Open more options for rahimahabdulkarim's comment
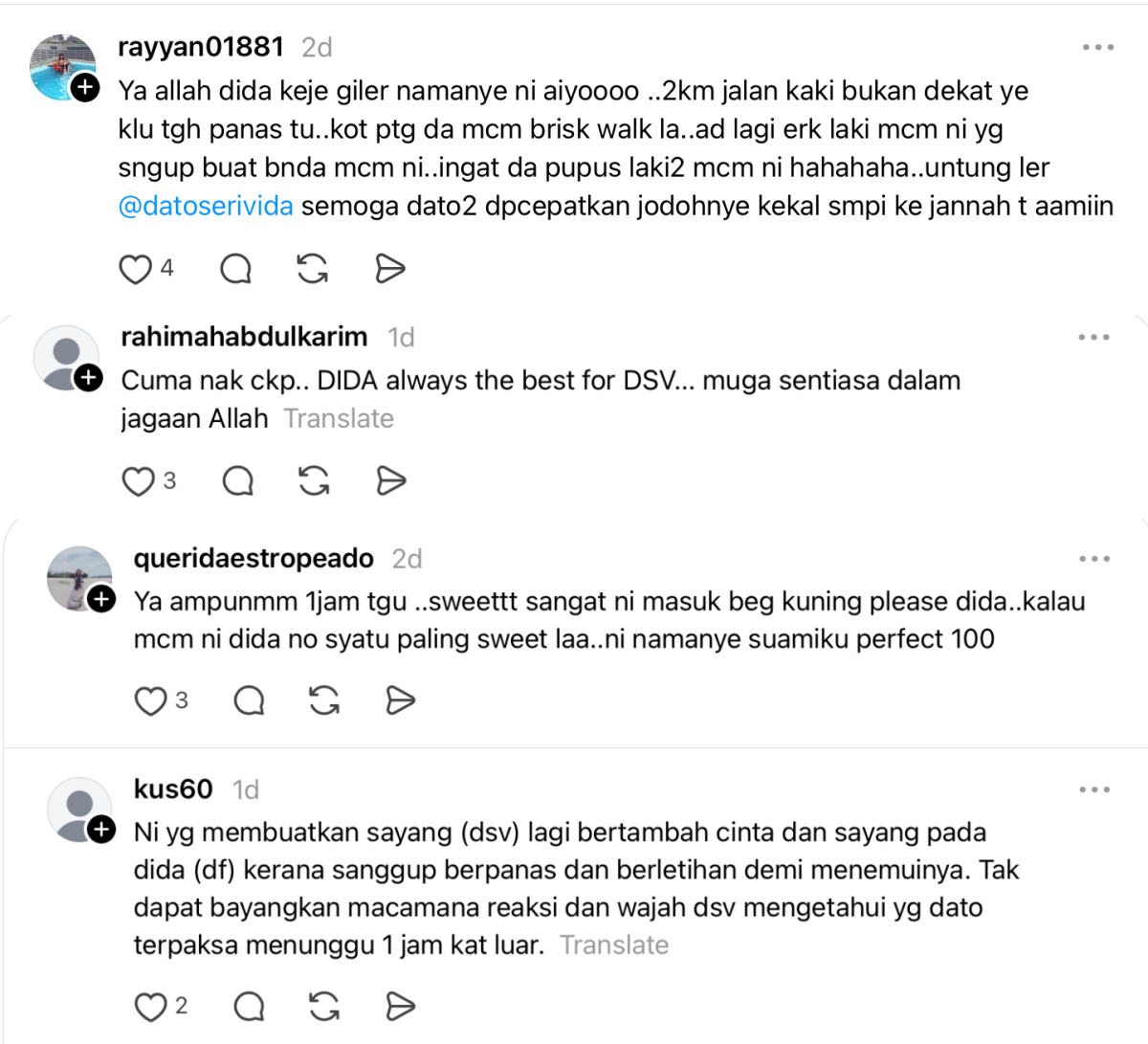1148x1044 pixels. pos(1093,337)
